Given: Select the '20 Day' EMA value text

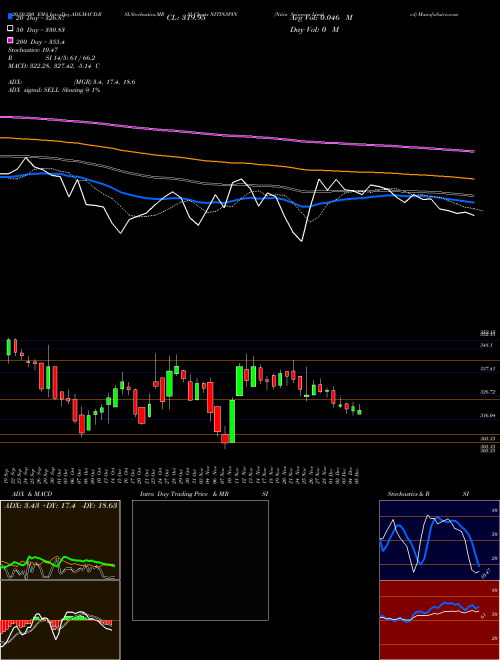Looking at the screenshot, I should point(40,18).
